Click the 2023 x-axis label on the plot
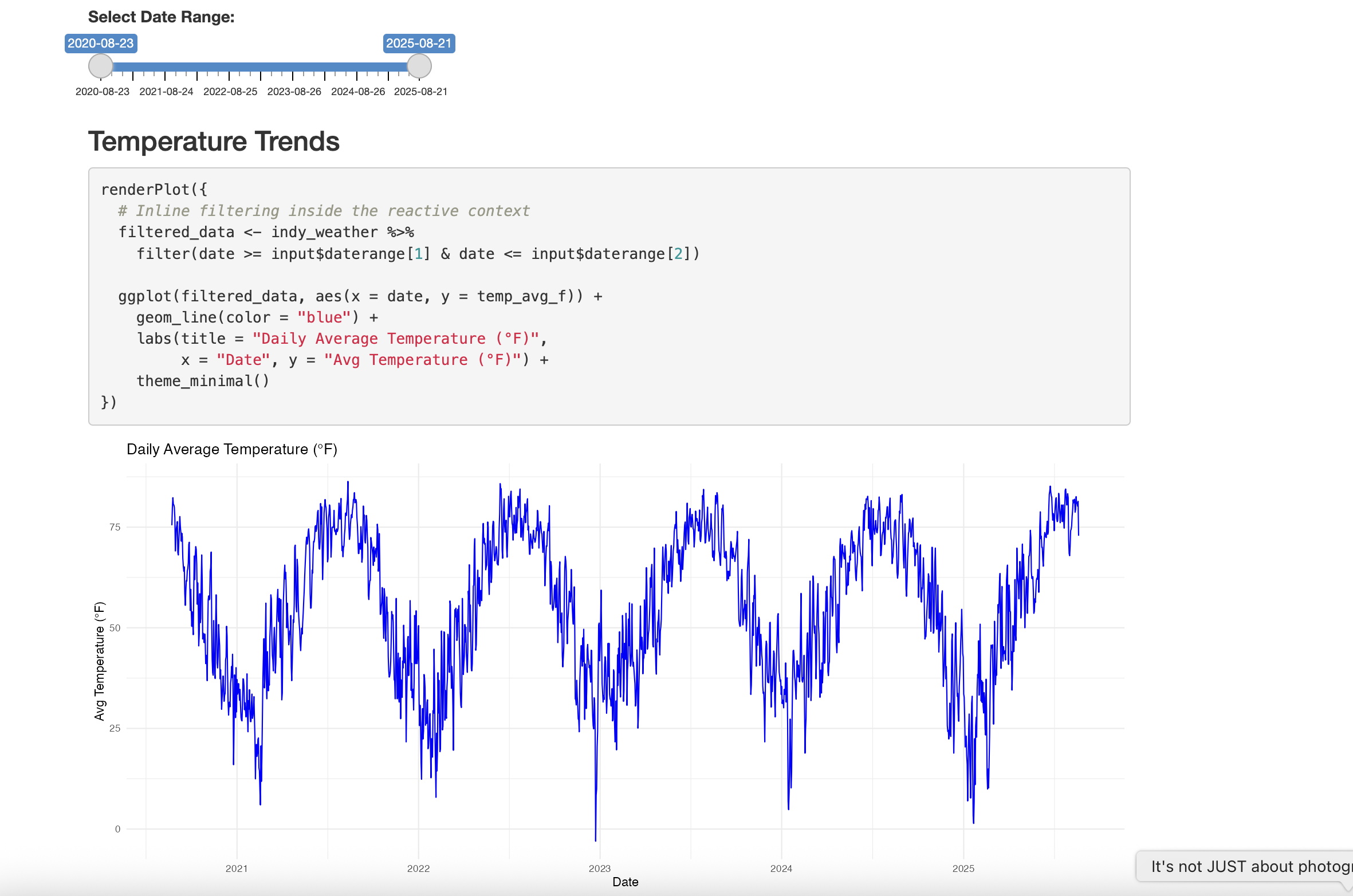 click(599, 869)
